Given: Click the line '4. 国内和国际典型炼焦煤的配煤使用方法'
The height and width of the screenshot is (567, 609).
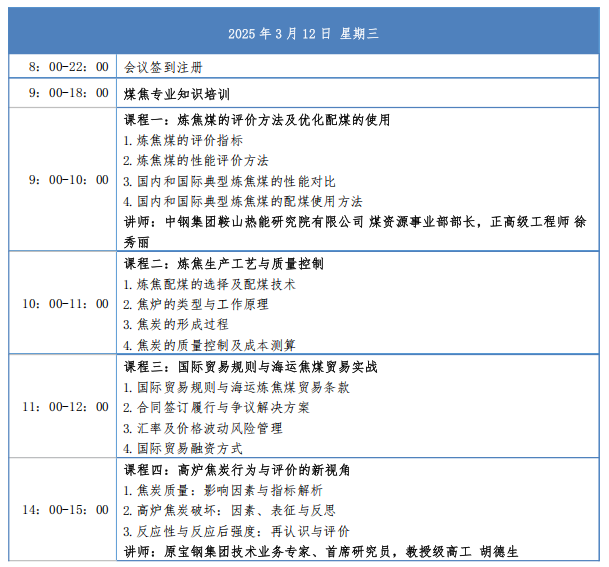Looking at the screenshot, I should [243, 201].
